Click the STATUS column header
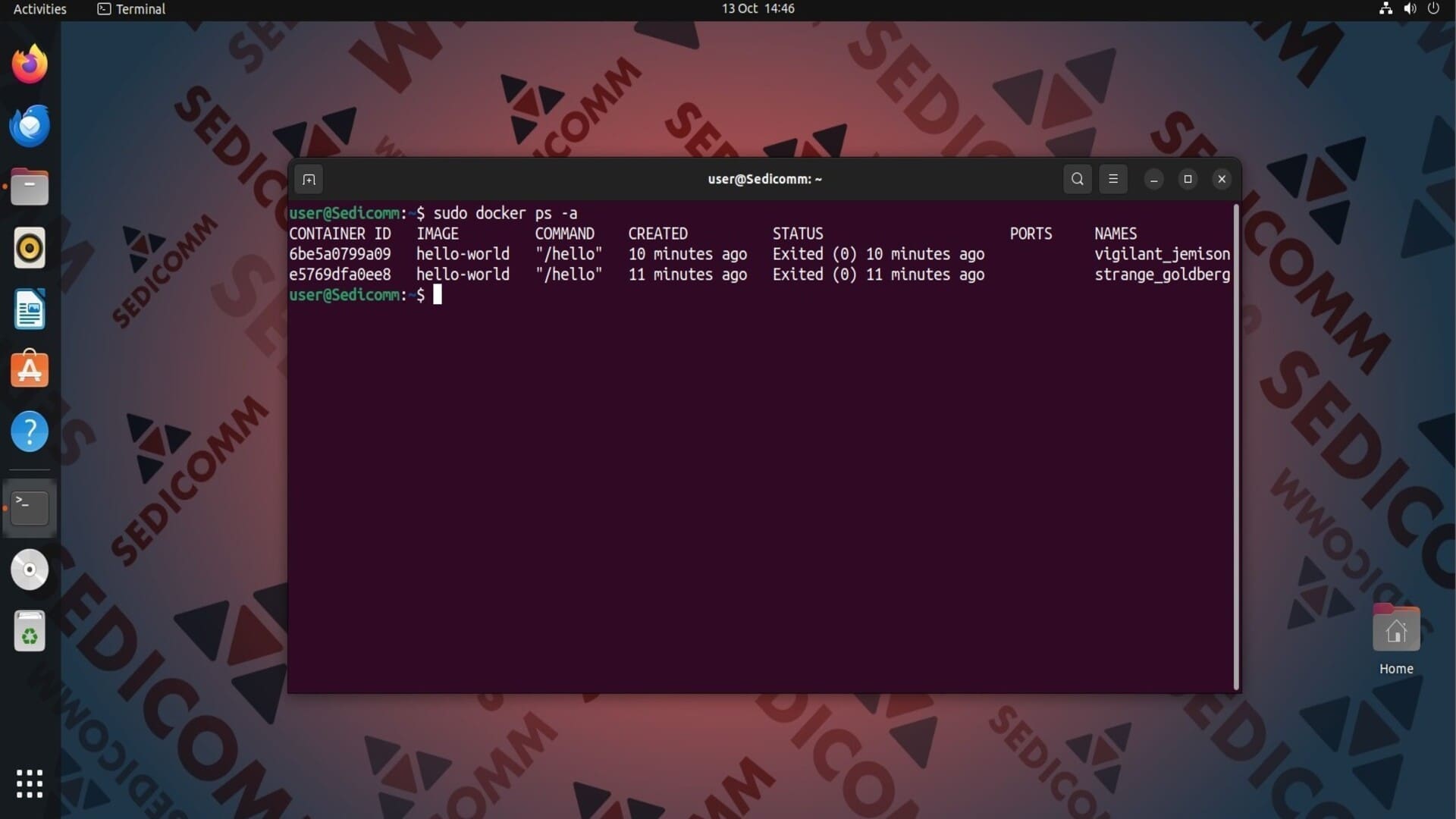Image resolution: width=1456 pixels, height=819 pixels. pos(798,234)
